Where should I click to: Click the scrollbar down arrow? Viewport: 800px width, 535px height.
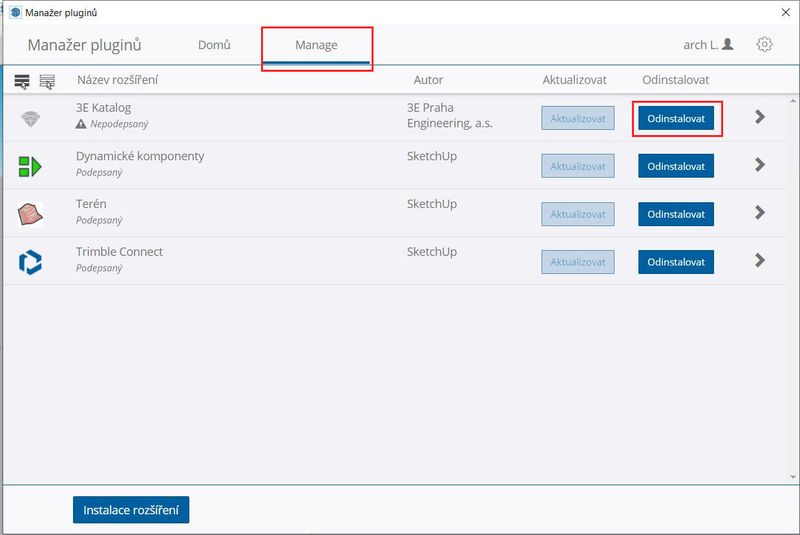(x=793, y=477)
